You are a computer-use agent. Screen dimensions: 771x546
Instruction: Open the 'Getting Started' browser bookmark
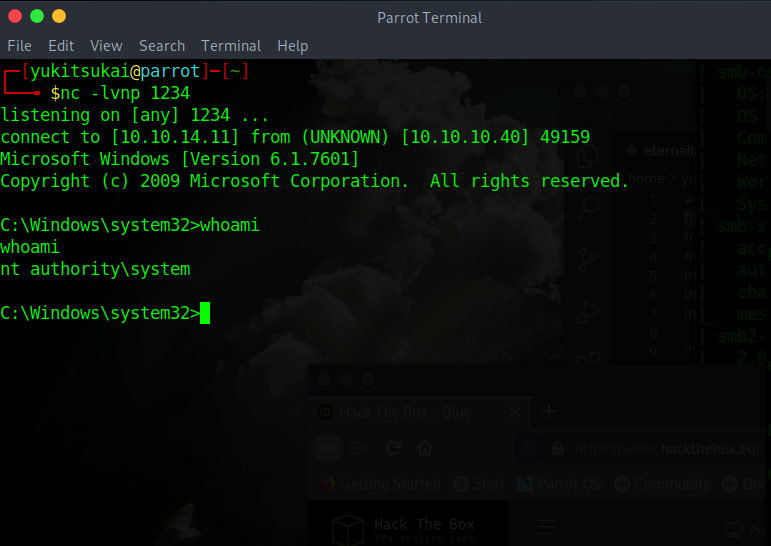click(x=381, y=484)
